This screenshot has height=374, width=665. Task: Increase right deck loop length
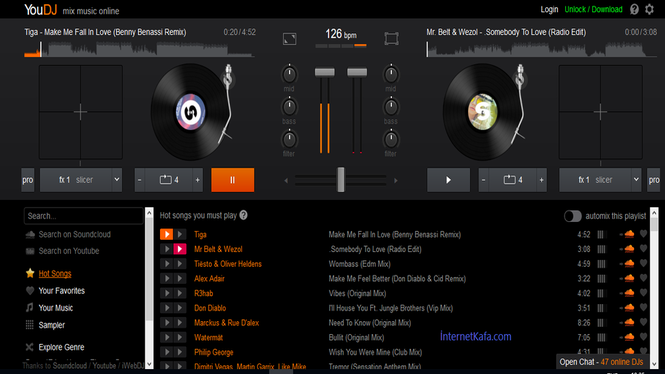point(542,180)
